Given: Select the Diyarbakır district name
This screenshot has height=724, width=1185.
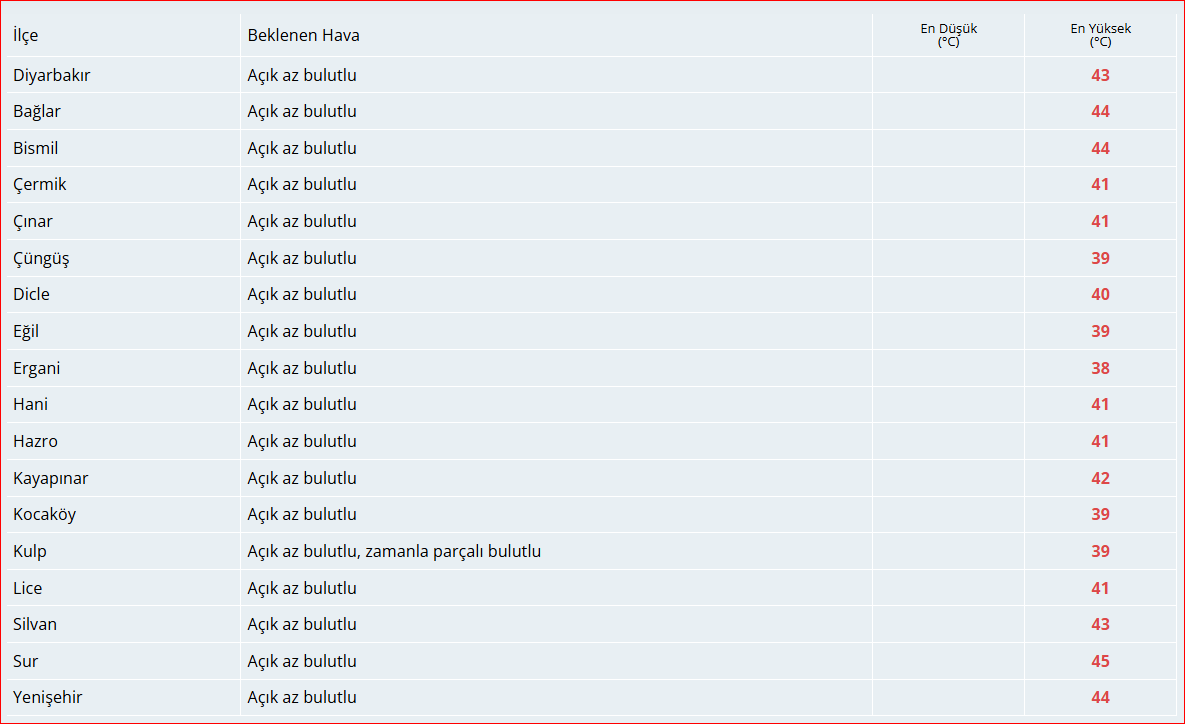Looking at the screenshot, I should [52, 75].
